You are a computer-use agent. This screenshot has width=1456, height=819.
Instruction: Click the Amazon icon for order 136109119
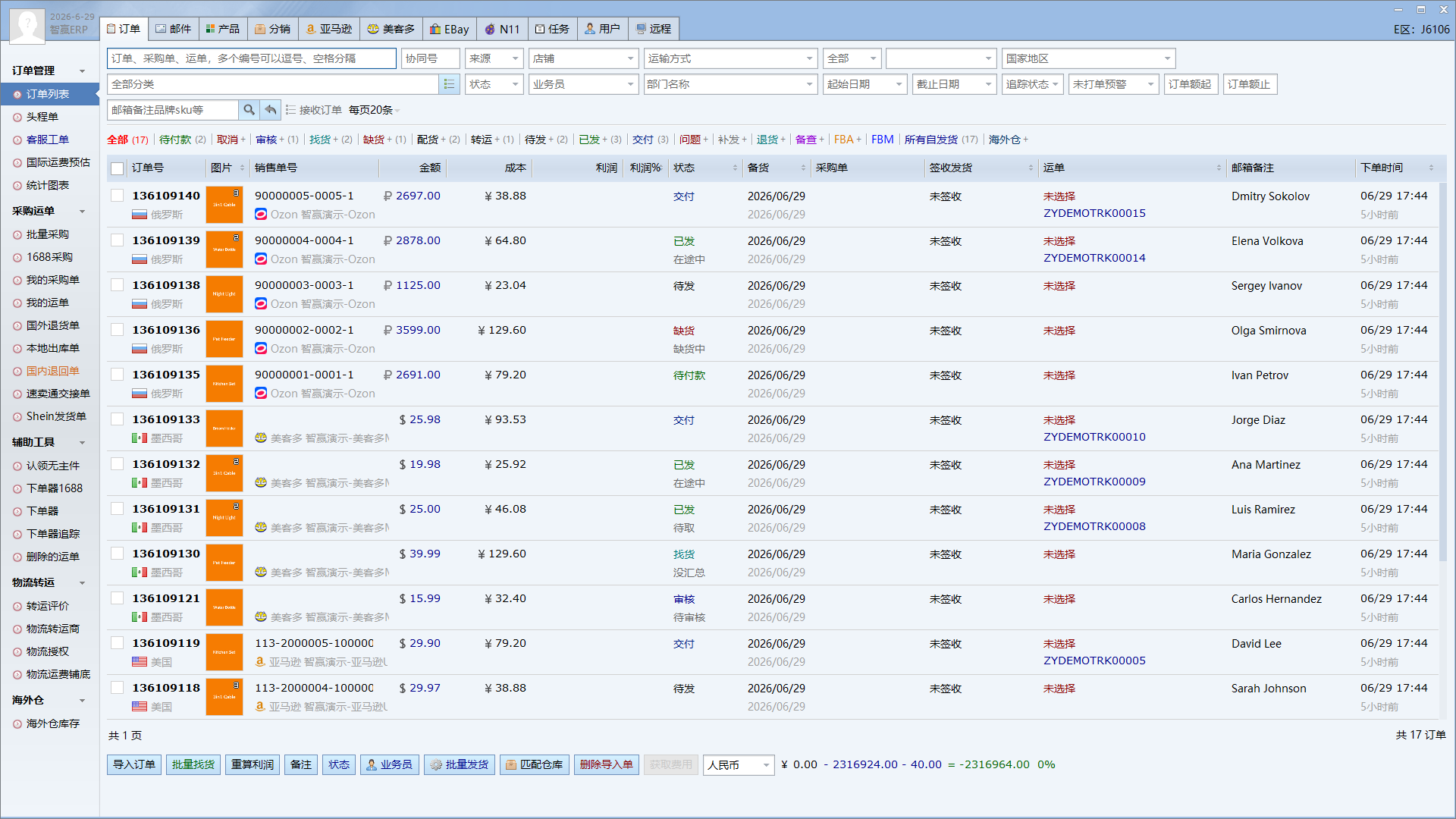pos(260,662)
